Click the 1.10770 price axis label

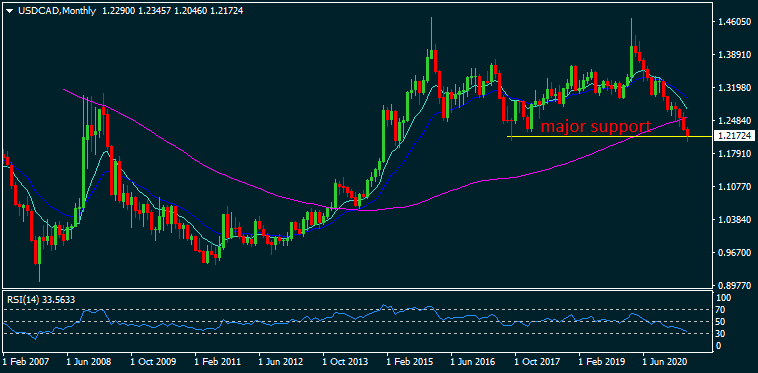click(x=733, y=186)
